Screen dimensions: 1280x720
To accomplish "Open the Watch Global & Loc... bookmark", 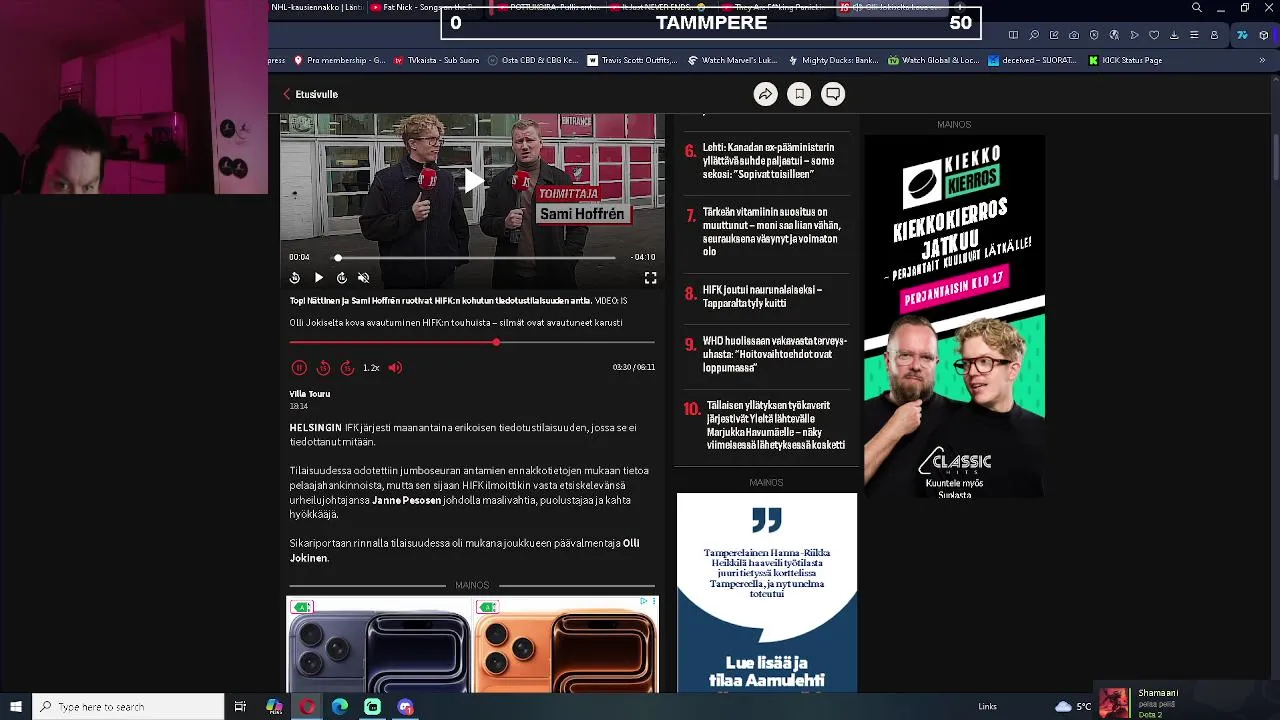I will [932, 60].
